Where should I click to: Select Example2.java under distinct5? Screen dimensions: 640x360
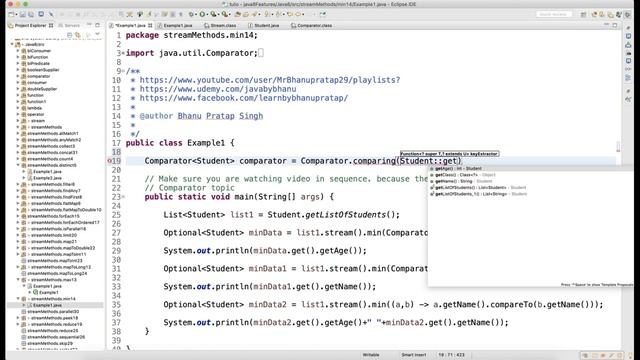[x=47, y=178]
